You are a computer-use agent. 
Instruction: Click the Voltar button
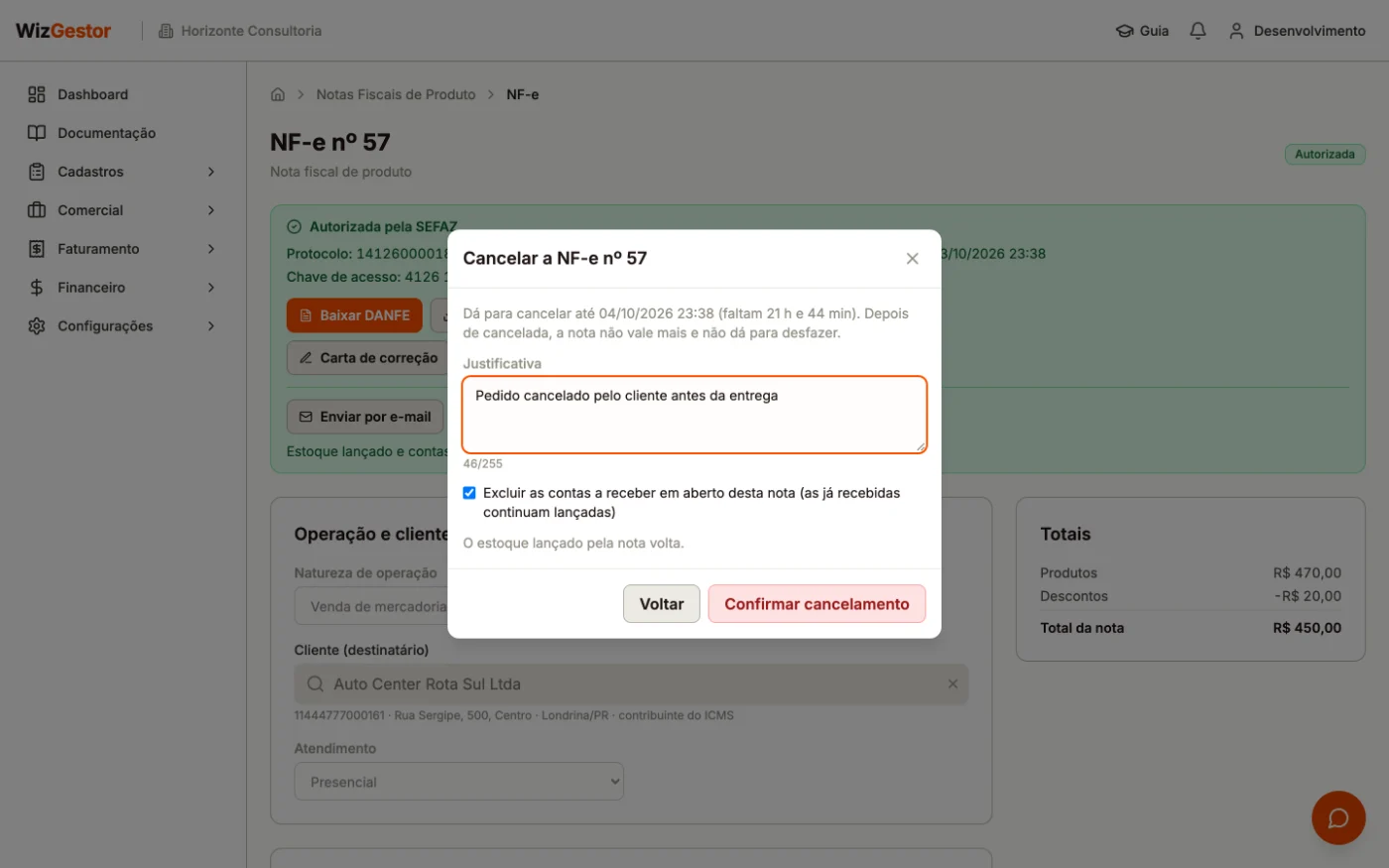662,604
